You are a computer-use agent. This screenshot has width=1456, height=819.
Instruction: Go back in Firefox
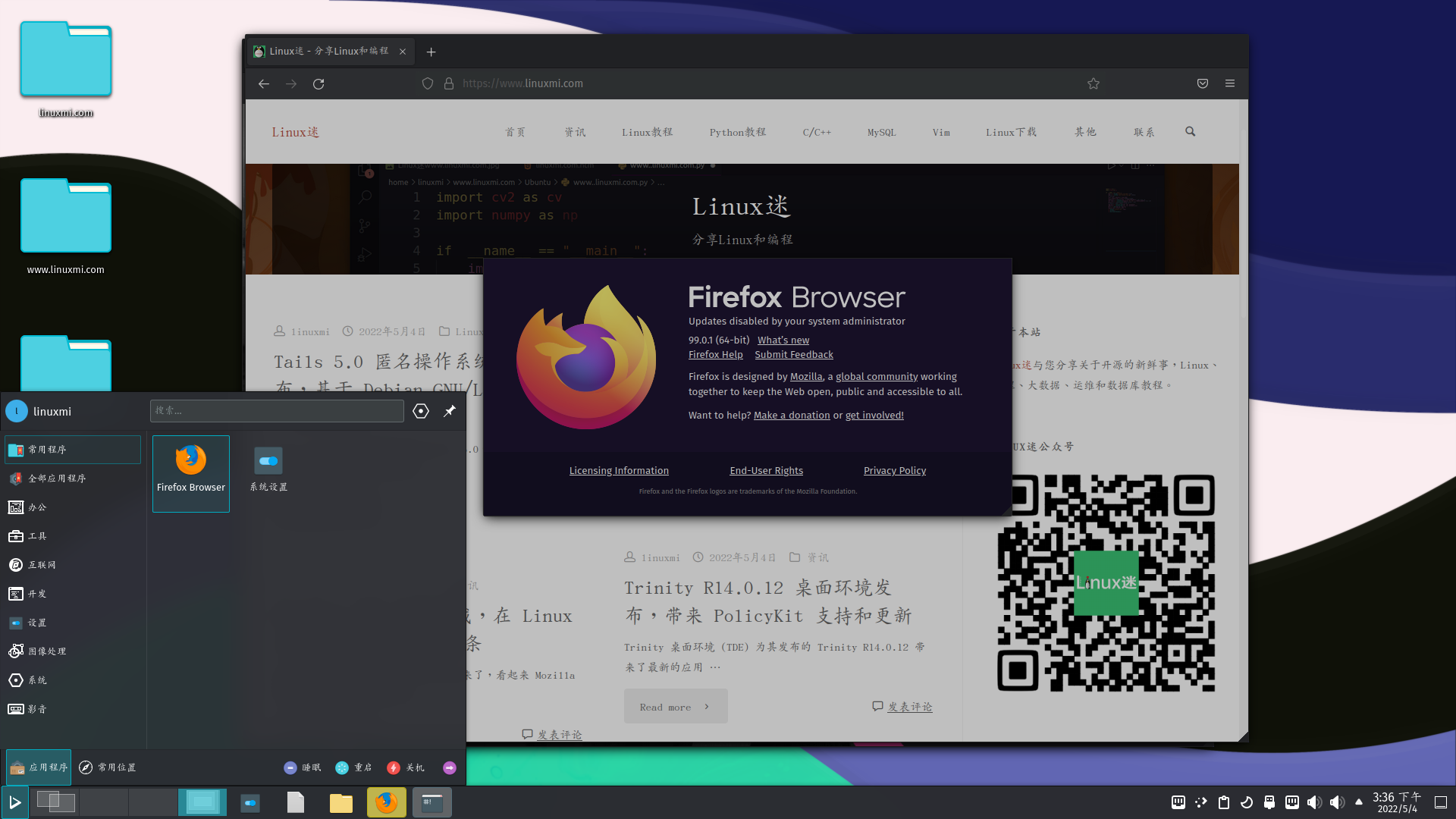tap(264, 83)
